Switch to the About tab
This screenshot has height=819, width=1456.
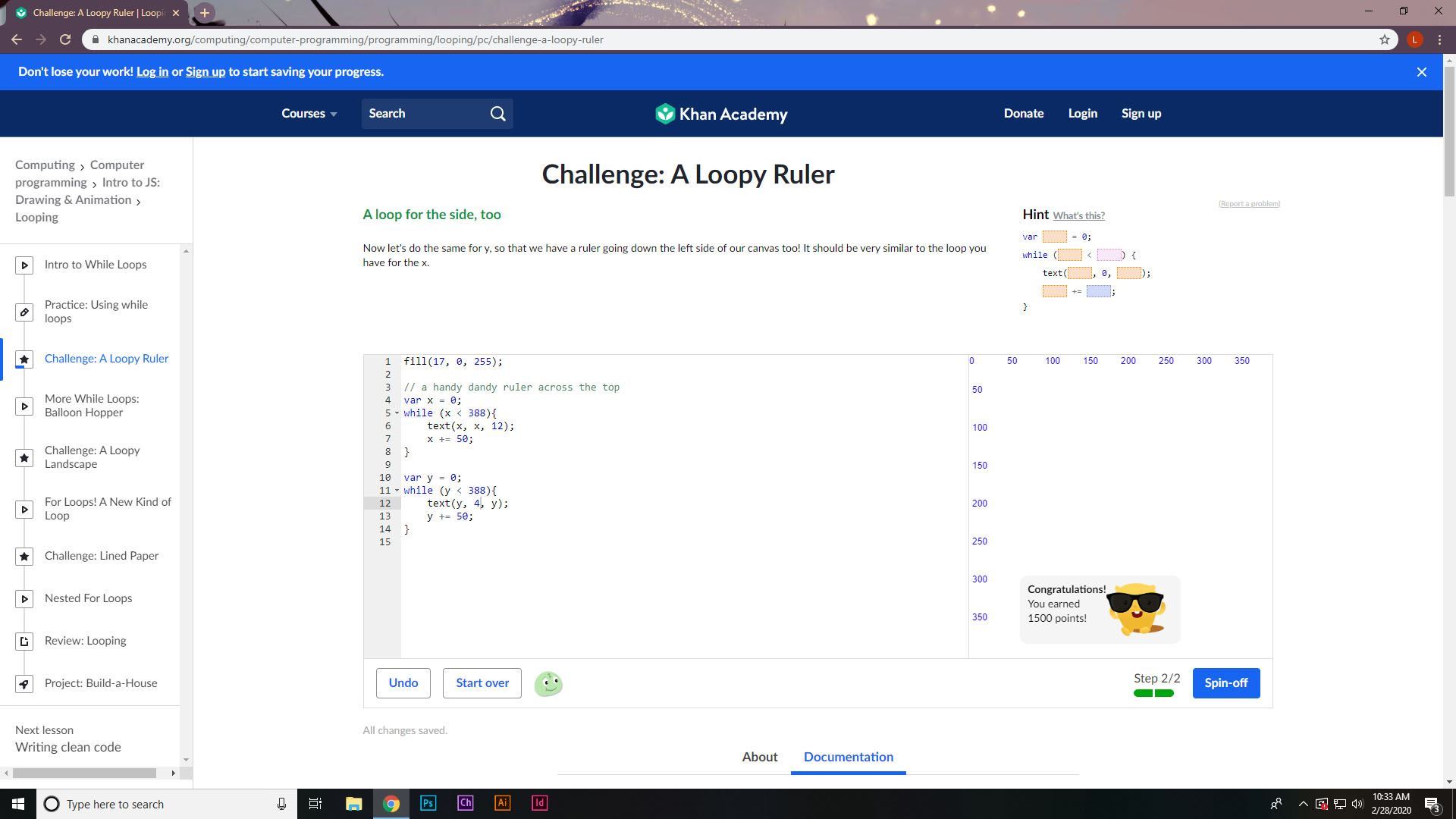759,757
